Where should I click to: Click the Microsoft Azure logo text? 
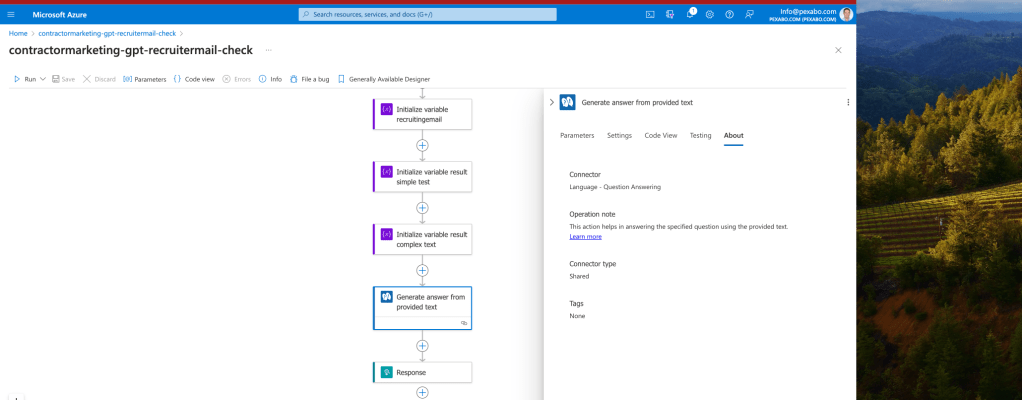[x=59, y=14]
